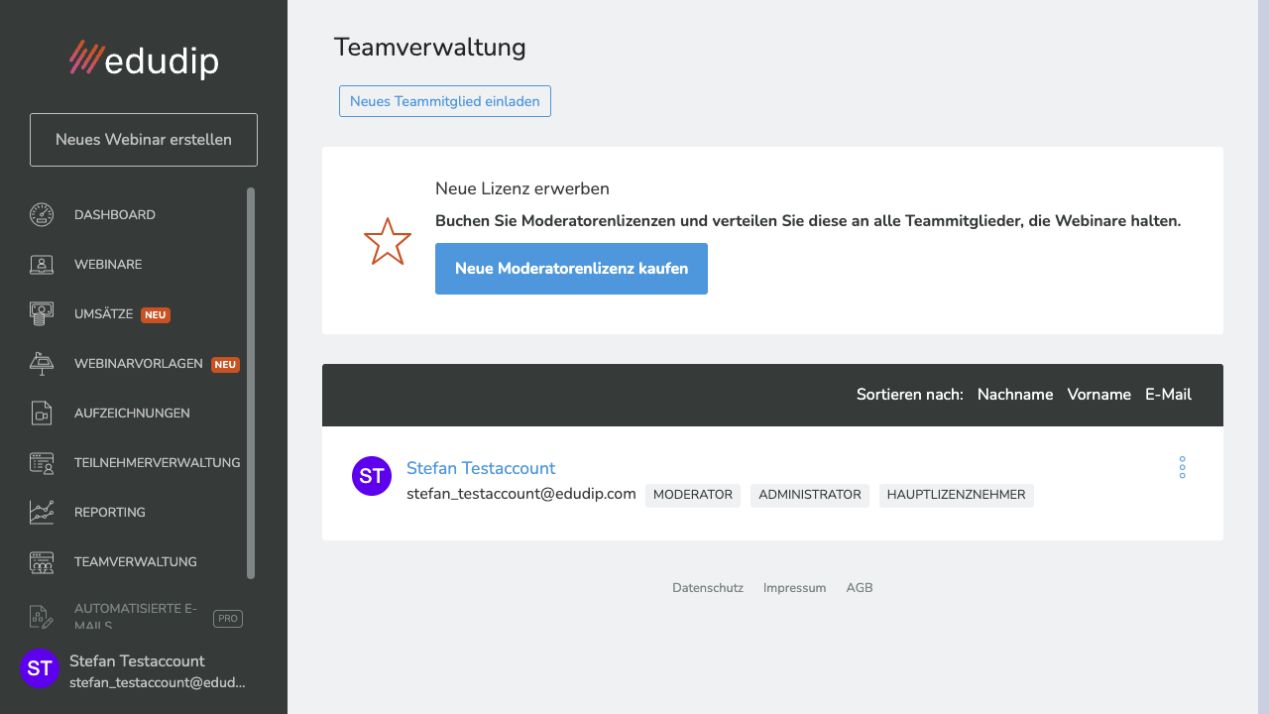Click the edudip logo
1269x714 pixels.
click(x=143, y=59)
